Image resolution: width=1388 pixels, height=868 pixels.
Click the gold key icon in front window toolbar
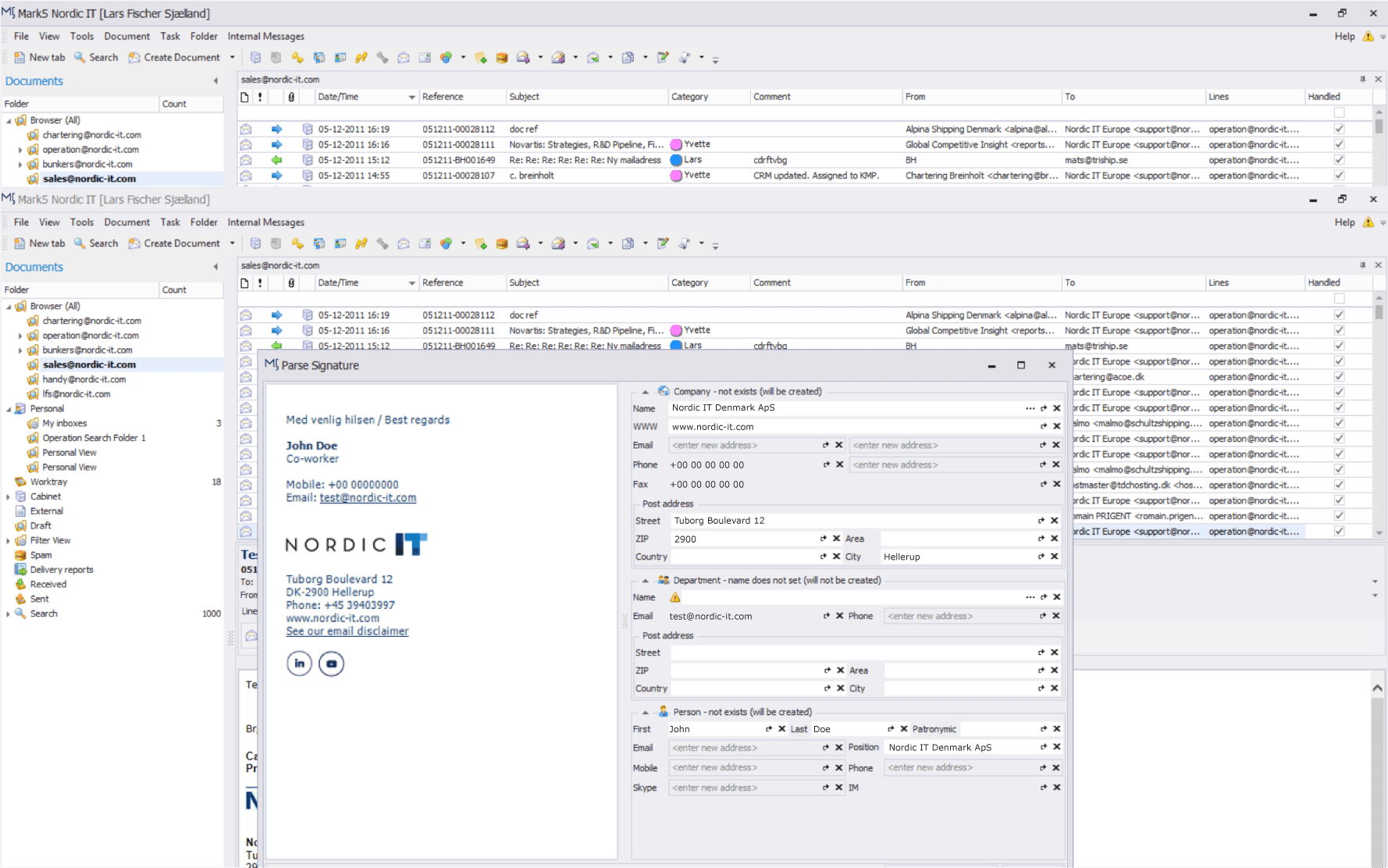(x=297, y=244)
